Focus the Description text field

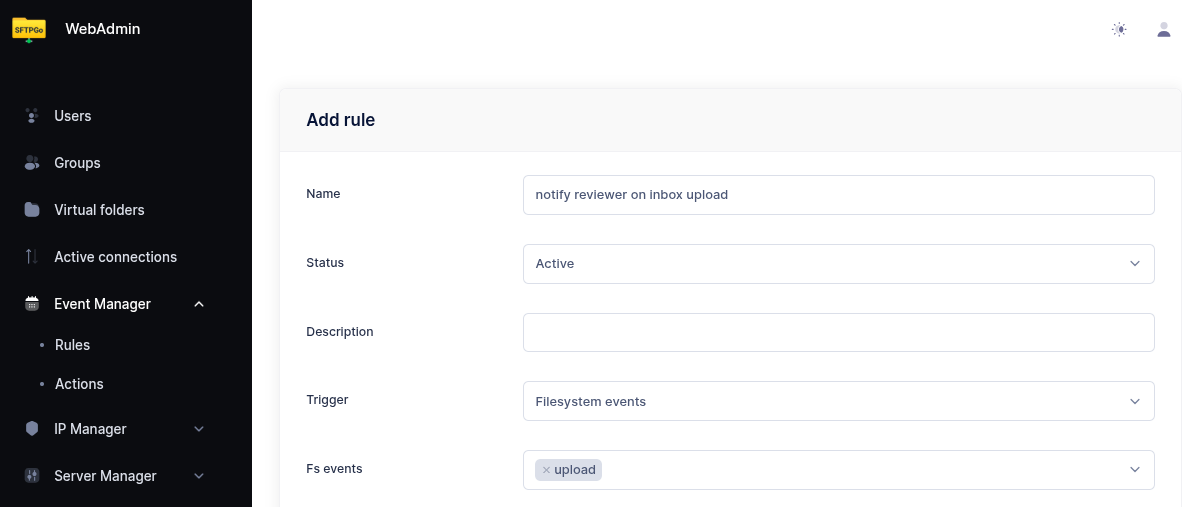point(838,332)
